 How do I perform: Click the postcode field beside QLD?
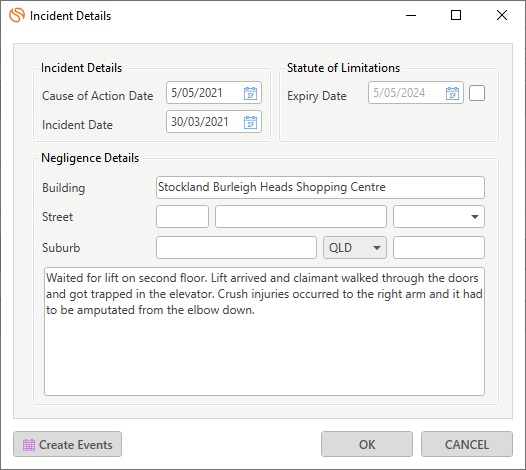click(439, 248)
